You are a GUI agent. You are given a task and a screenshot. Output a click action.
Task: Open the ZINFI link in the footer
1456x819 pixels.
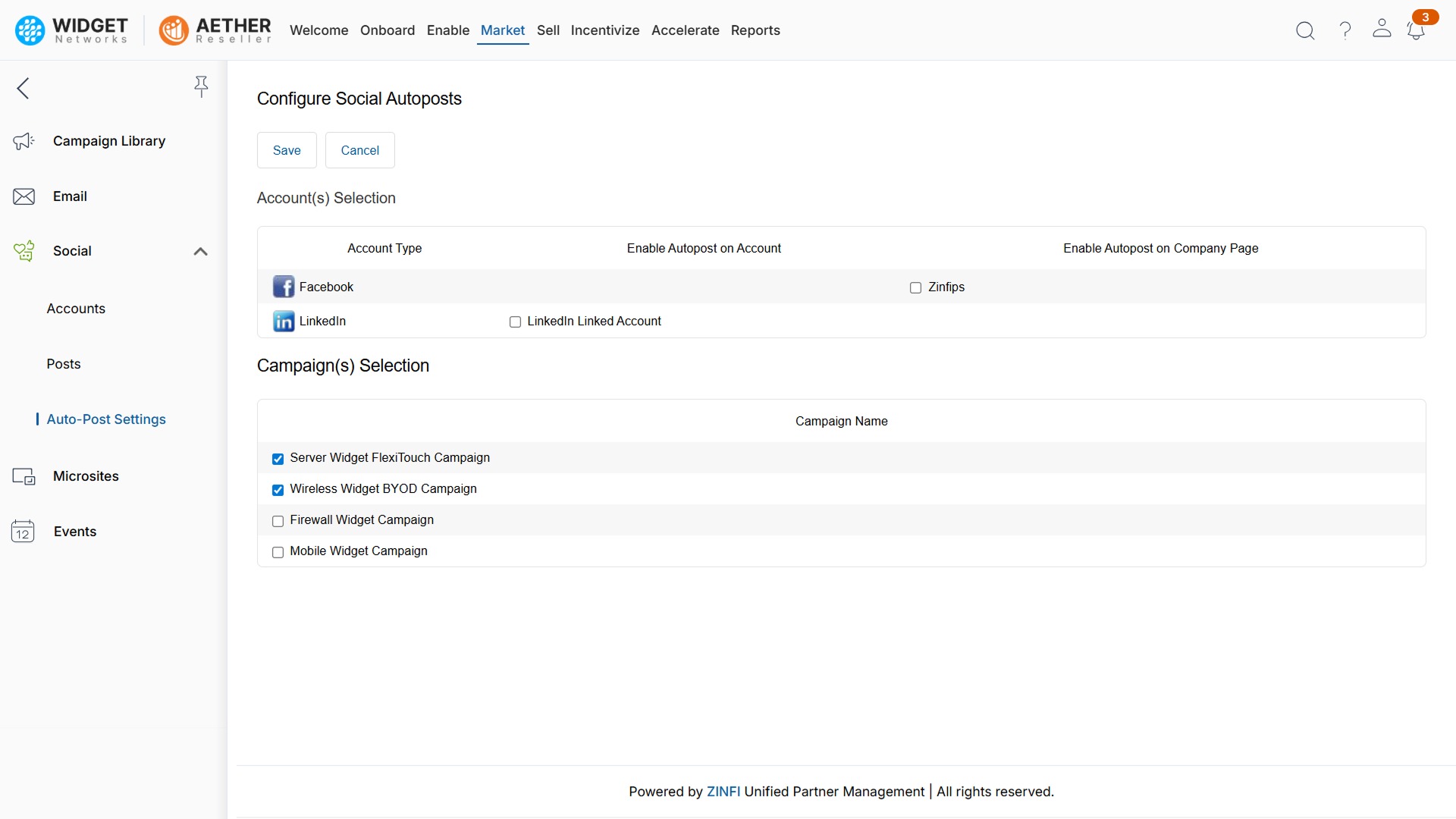(x=723, y=791)
